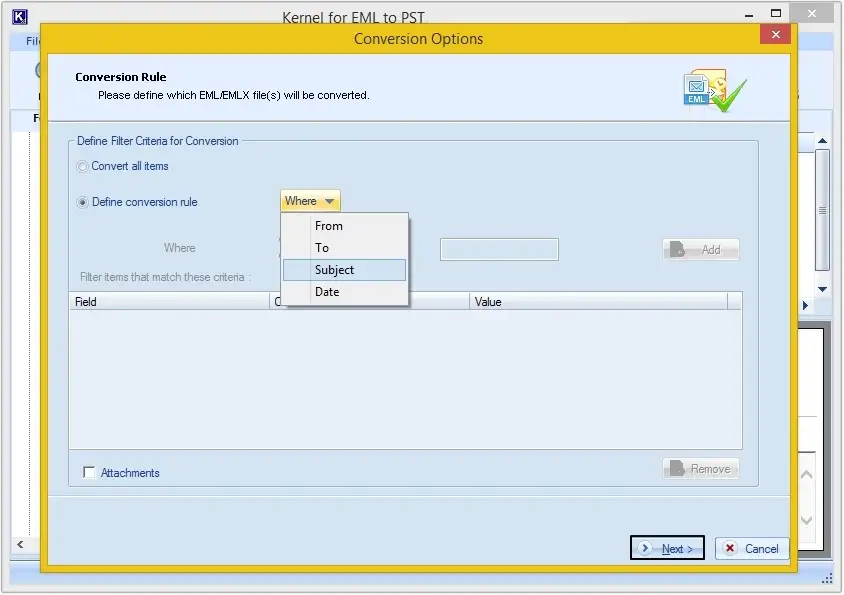
Task: Click the lower panel down chevron
Action: coord(806,520)
